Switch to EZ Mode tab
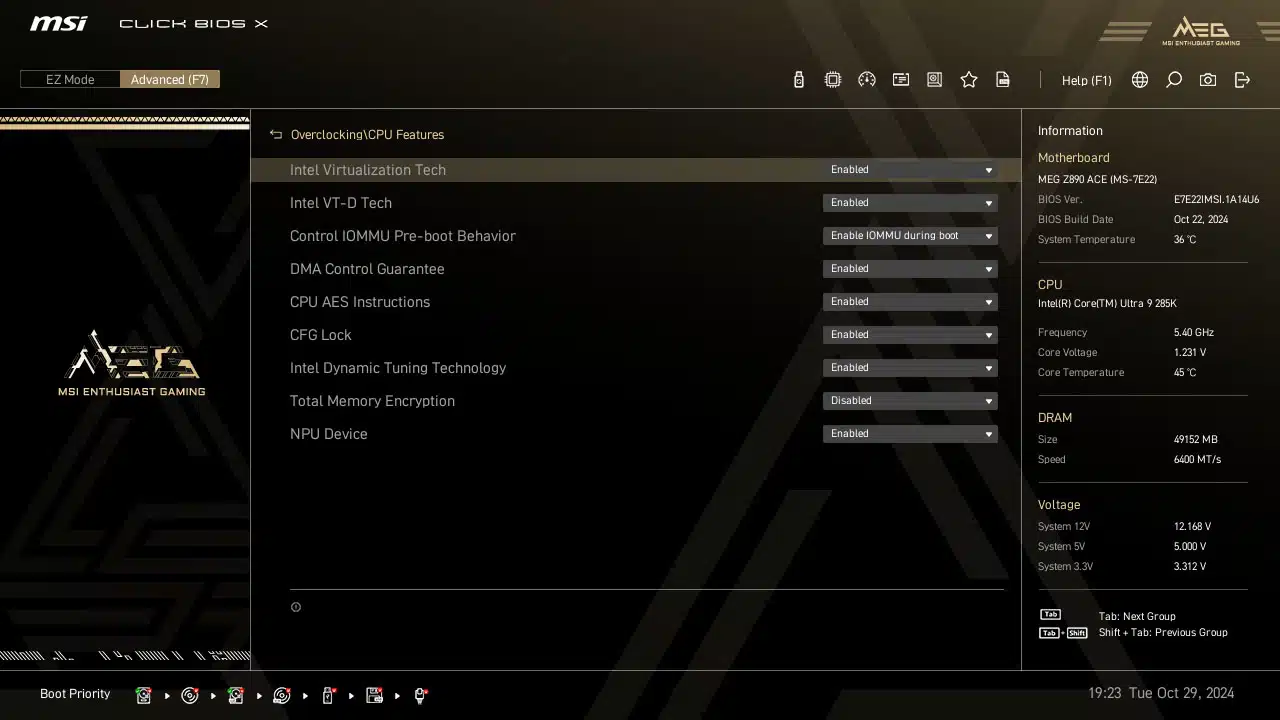The height and width of the screenshot is (720, 1280). 70,79
